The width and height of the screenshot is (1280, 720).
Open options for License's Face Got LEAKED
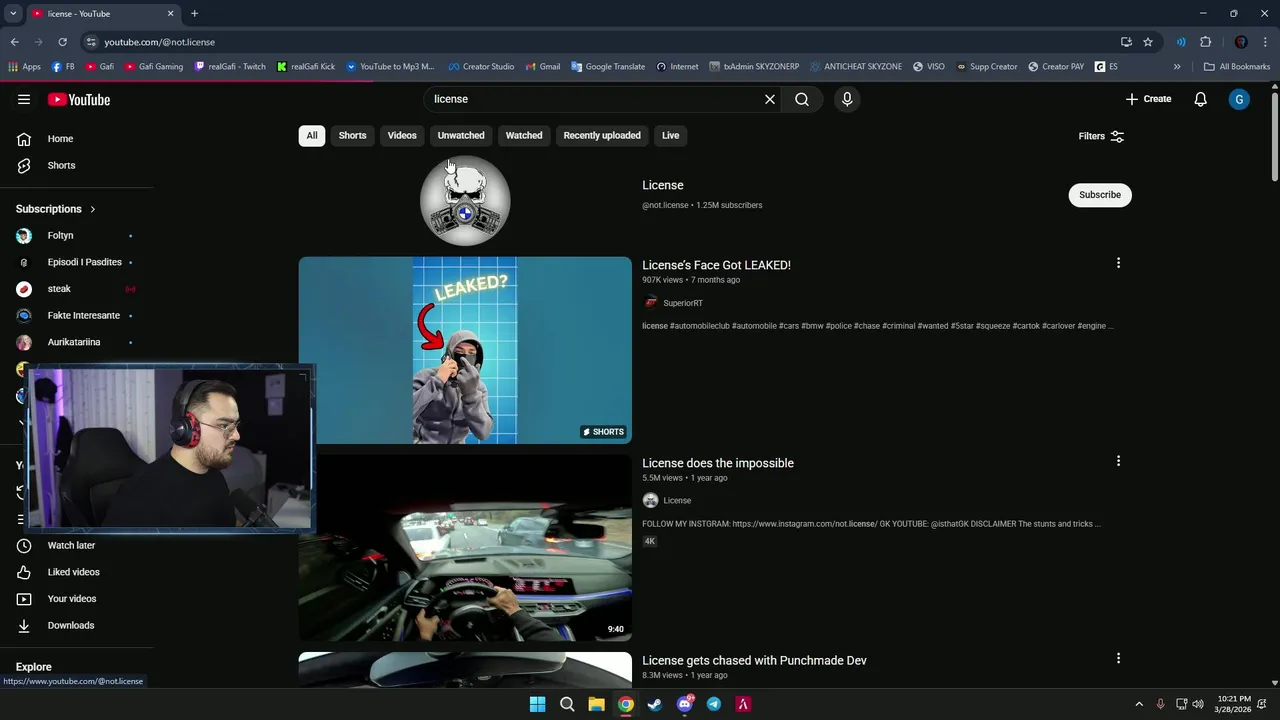click(1118, 263)
